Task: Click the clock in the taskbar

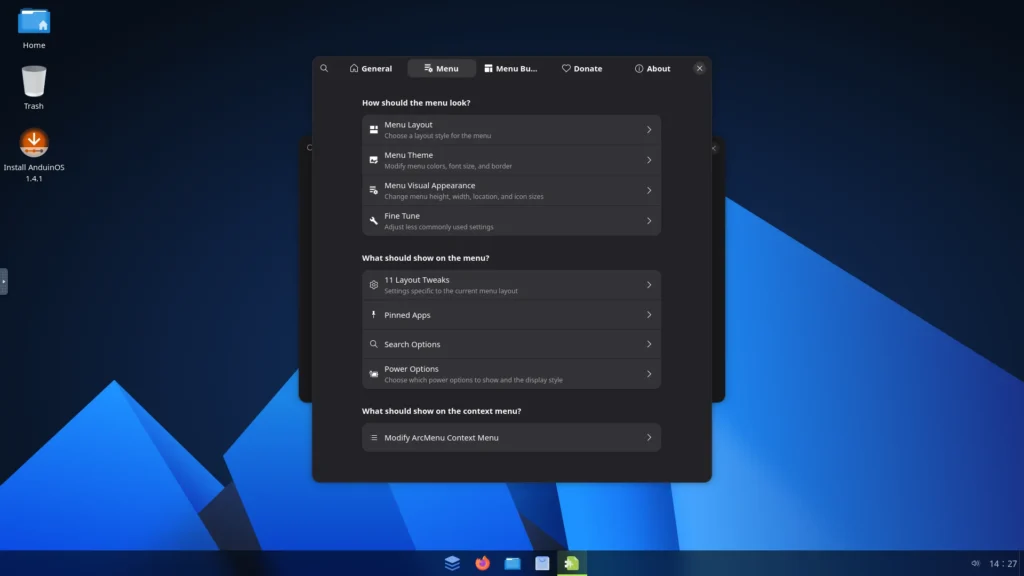Action: (x=1002, y=564)
